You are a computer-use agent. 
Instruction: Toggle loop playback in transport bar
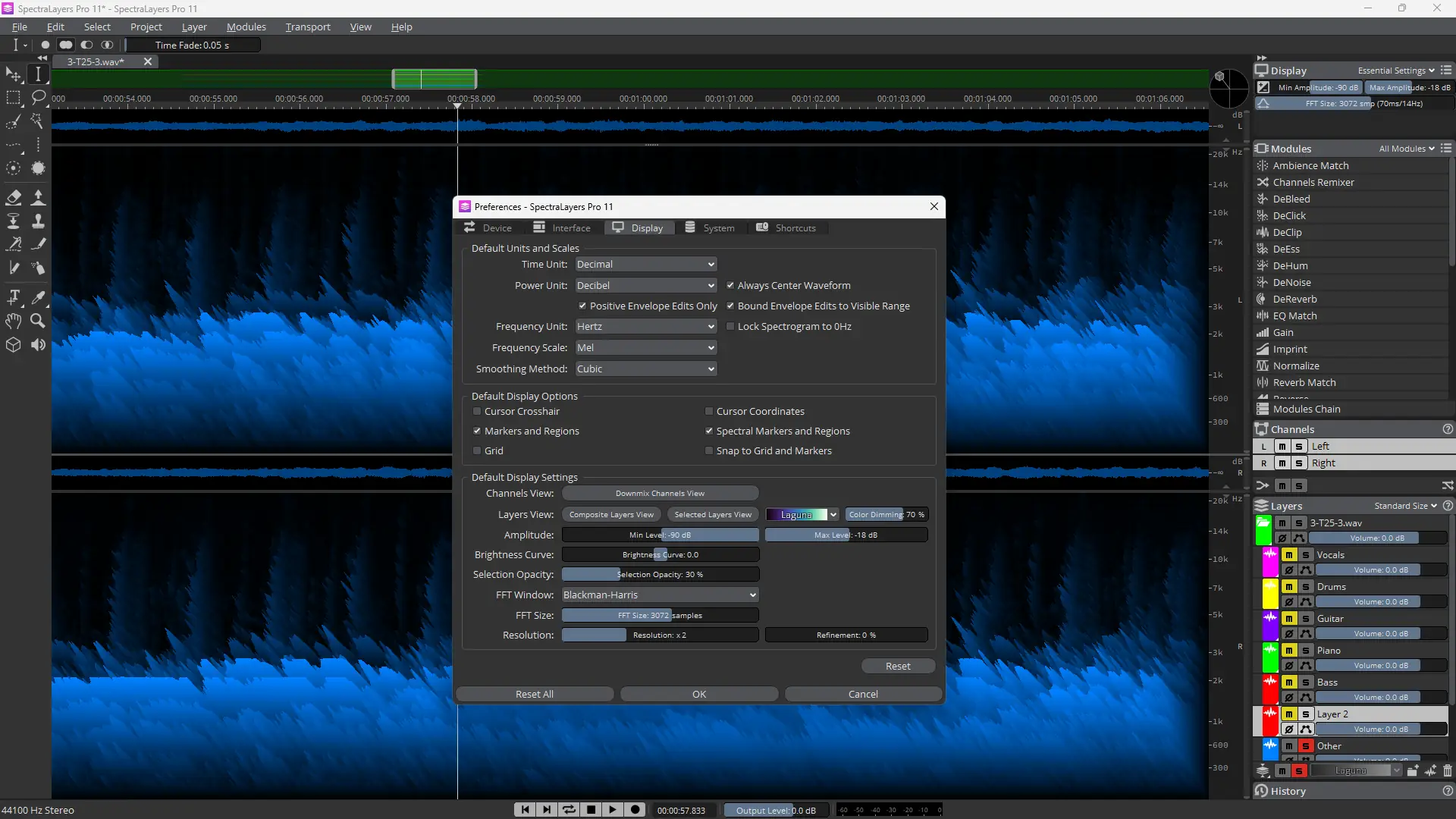click(568, 810)
